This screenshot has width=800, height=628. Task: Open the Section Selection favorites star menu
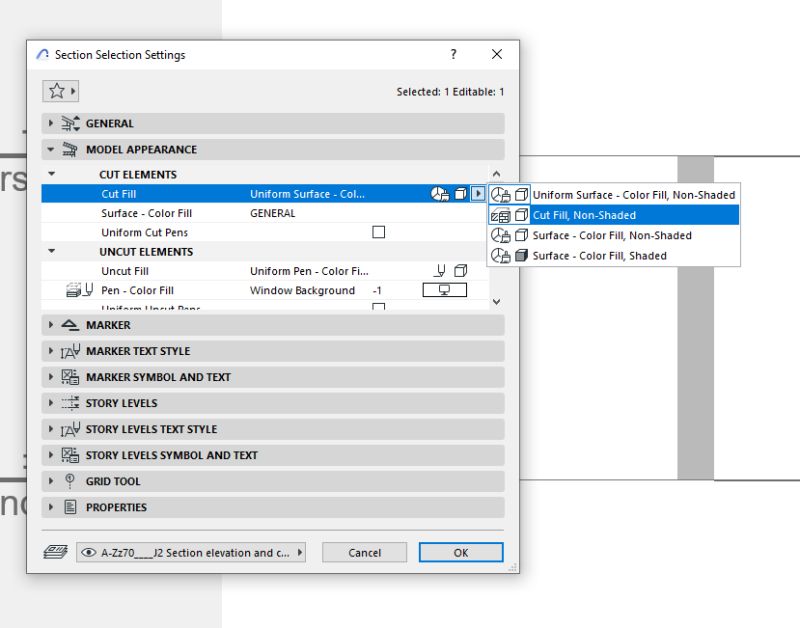coord(60,90)
